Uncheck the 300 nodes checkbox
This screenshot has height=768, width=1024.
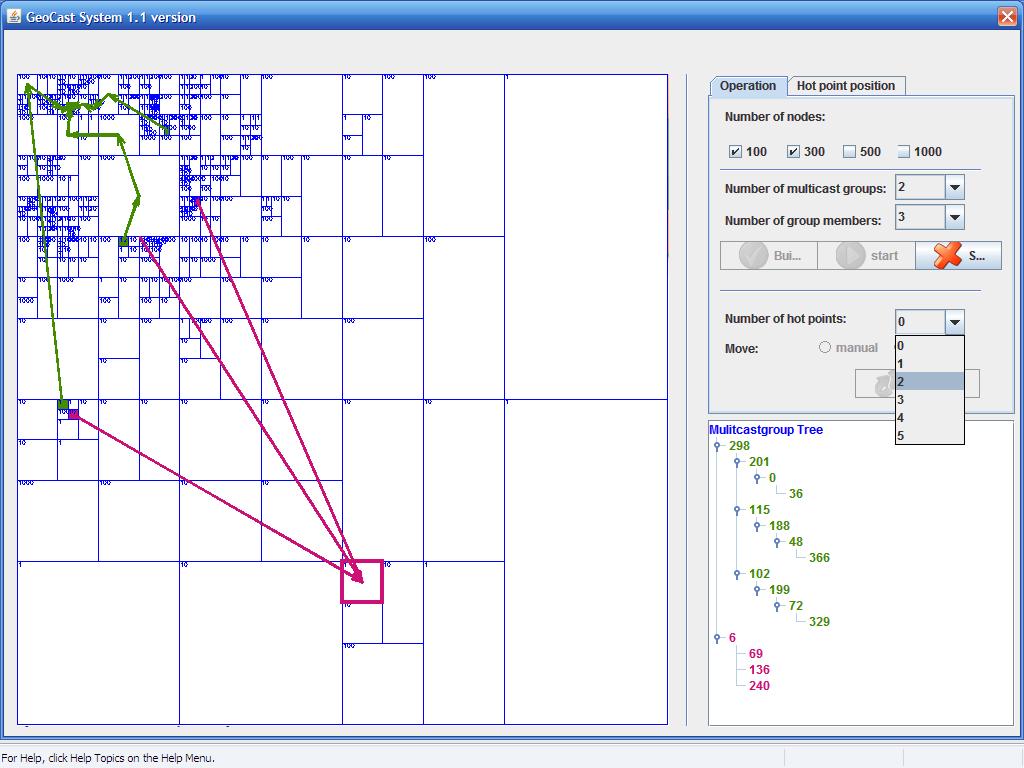793,152
